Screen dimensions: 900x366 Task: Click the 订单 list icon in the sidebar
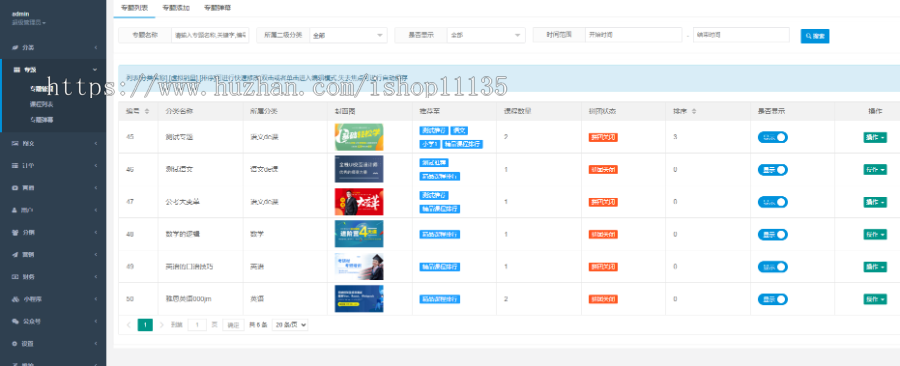[x=15, y=165]
